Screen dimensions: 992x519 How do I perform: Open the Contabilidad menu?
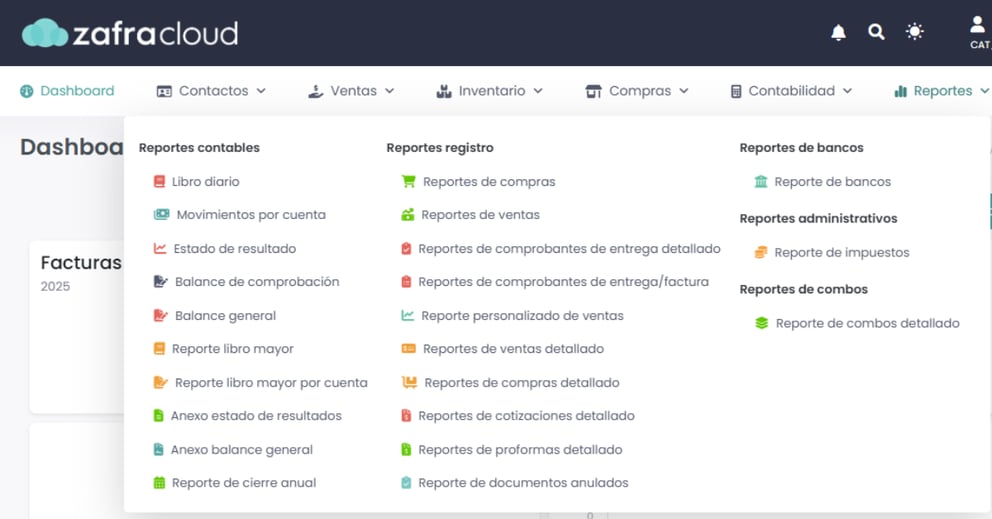tap(791, 91)
